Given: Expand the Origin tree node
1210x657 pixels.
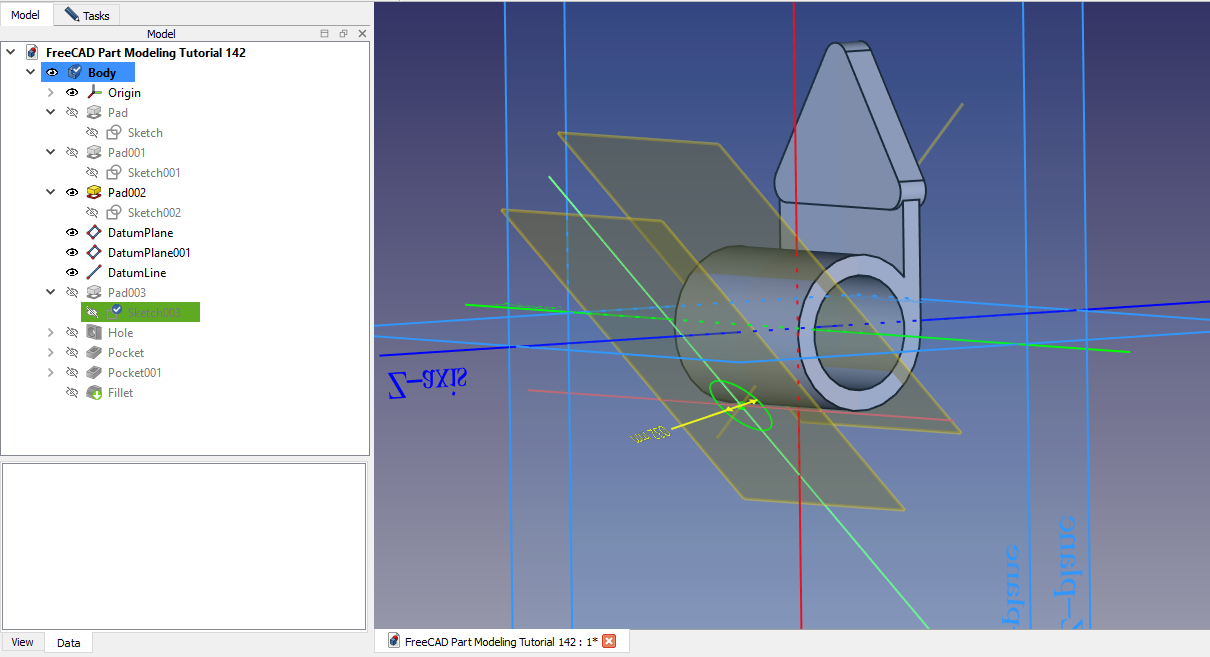Looking at the screenshot, I should [x=51, y=93].
